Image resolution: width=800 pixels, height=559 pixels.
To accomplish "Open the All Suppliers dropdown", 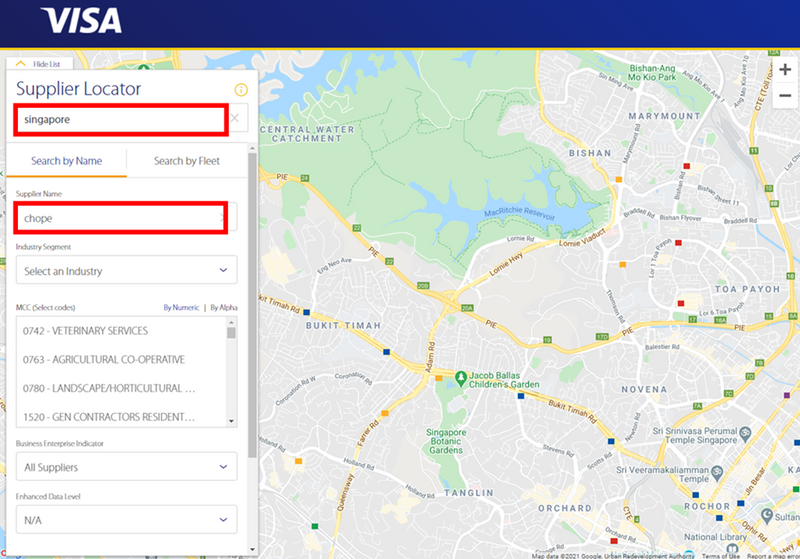I will [x=127, y=467].
